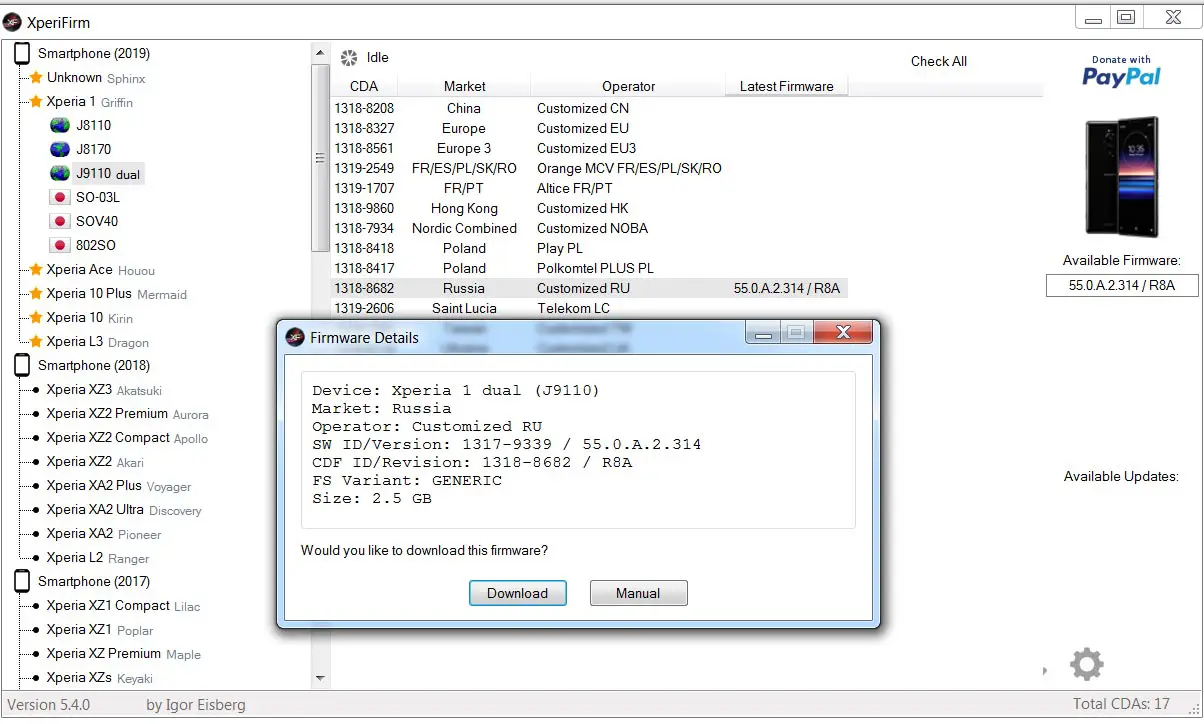Select the 1318-8327 Customized EU row
Image resolution: width=1204 pixels, height=724 pixels.
(590, 128)
